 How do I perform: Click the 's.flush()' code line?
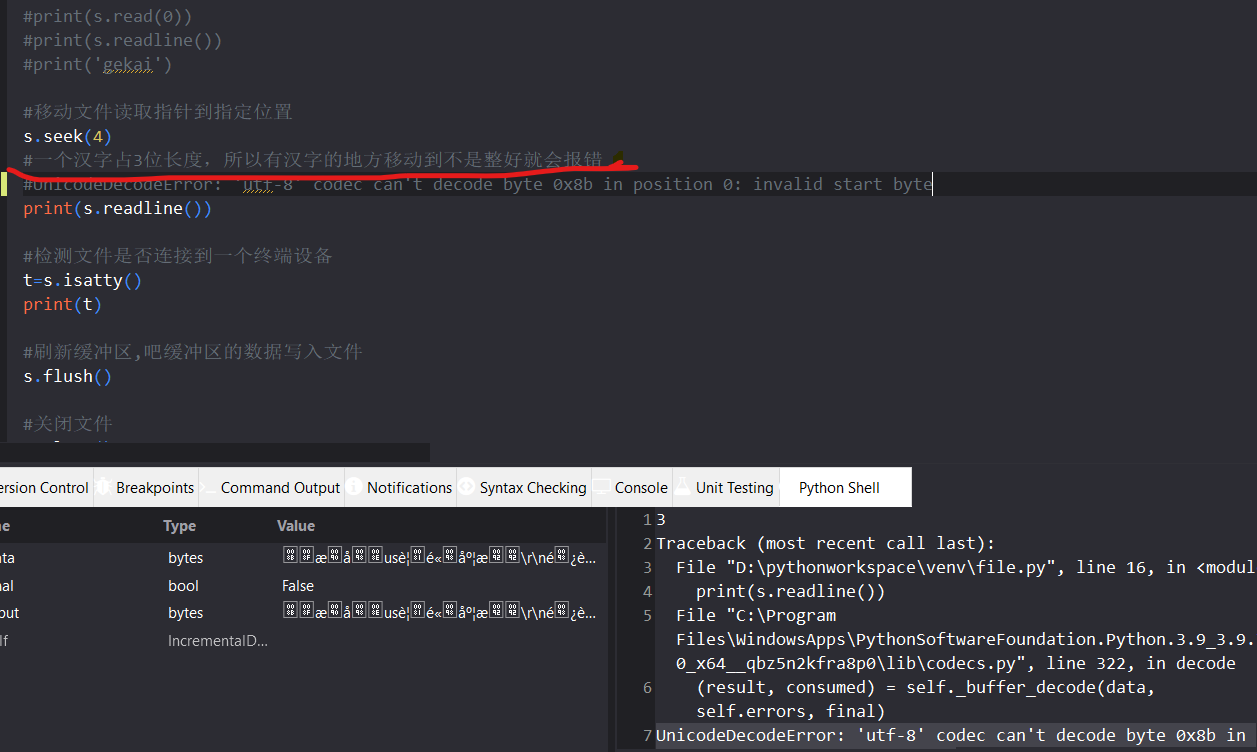tap(68, 376)
